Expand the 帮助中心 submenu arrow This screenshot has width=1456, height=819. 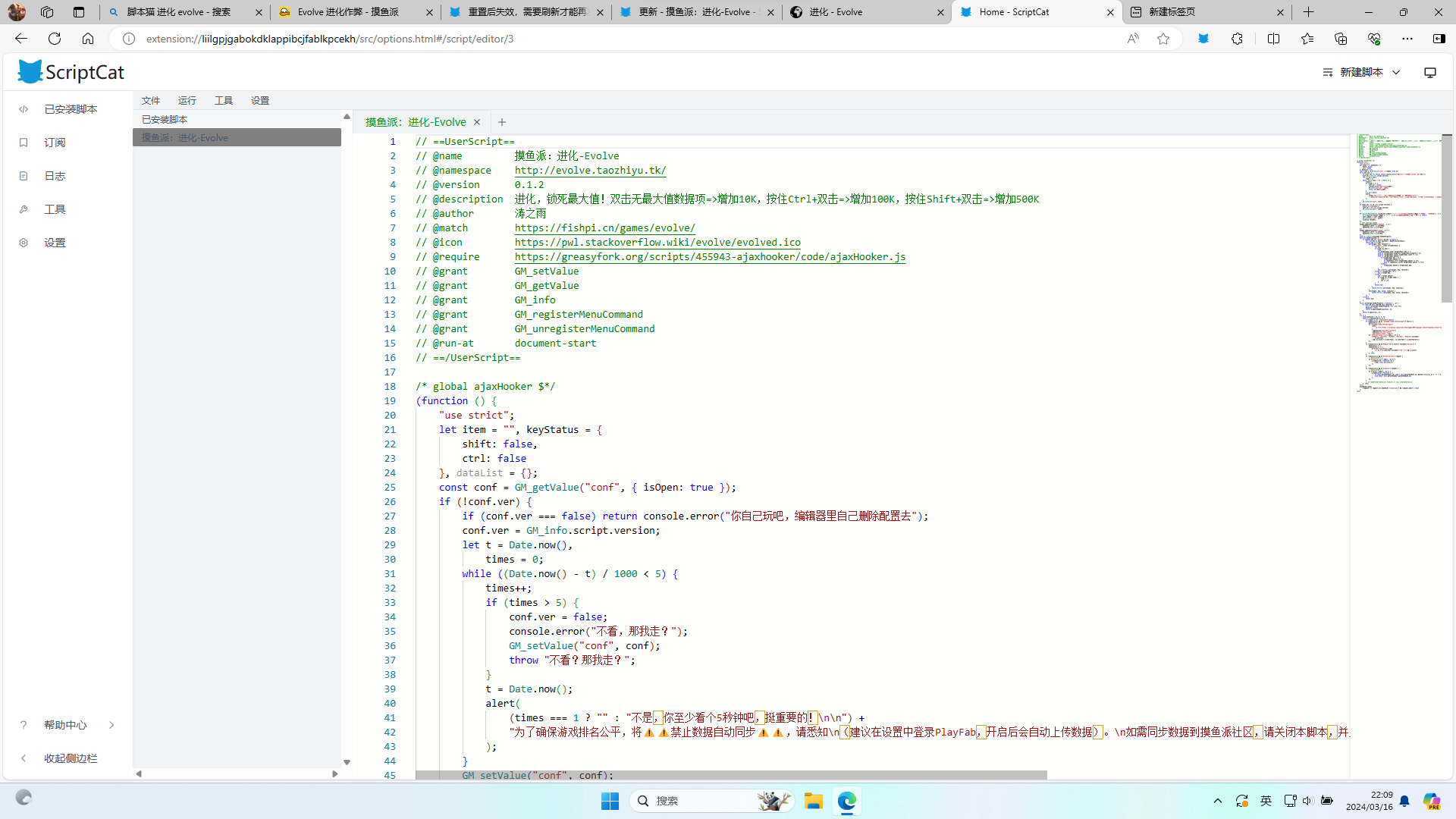coord(111,725)
